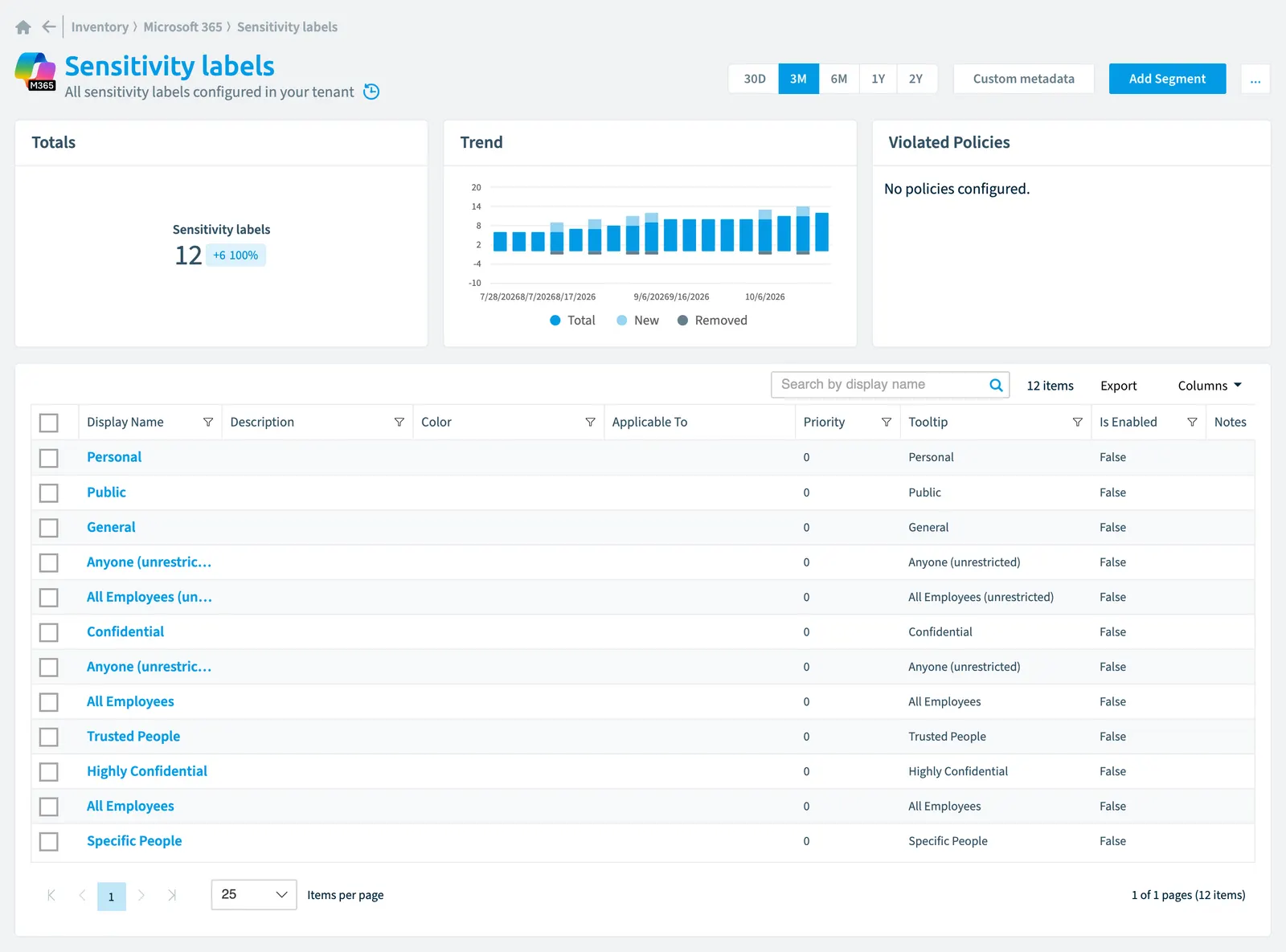This screenshot has width=1286, height=952.
Task: Filter the Tooltip column
Action: (1078, 422)
